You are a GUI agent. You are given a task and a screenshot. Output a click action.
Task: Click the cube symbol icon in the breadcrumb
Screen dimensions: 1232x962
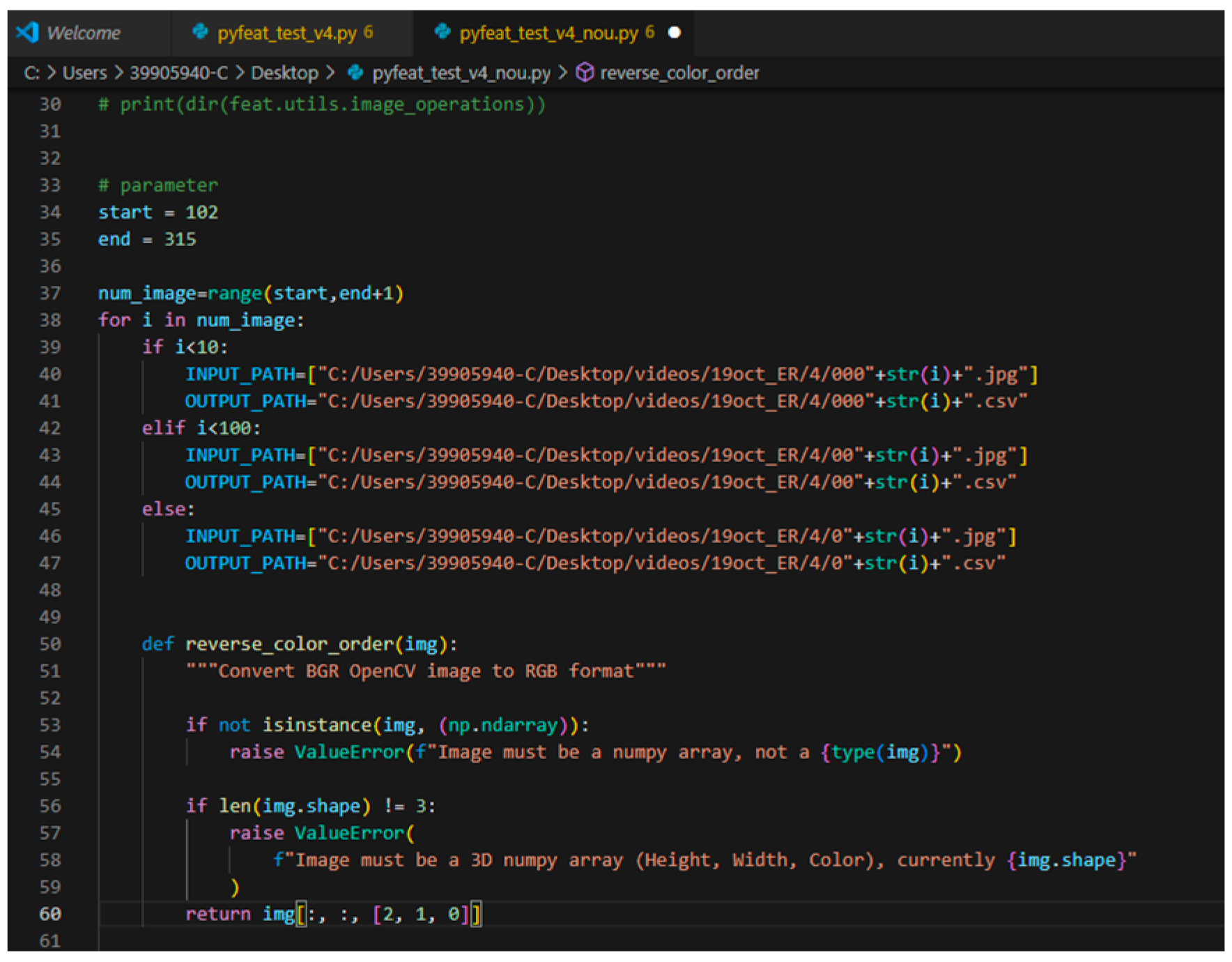585,72
